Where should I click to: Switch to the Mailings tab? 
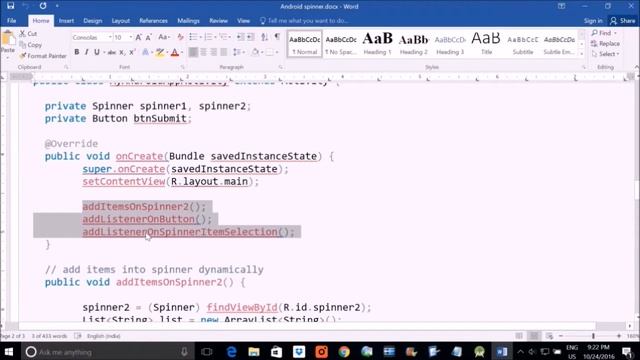[188, 20]
